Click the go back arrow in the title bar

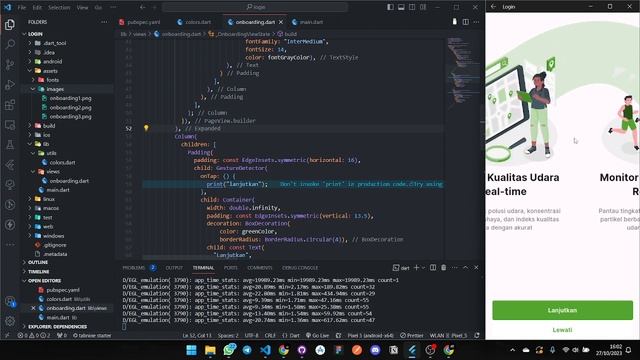(x=142, y=7)
